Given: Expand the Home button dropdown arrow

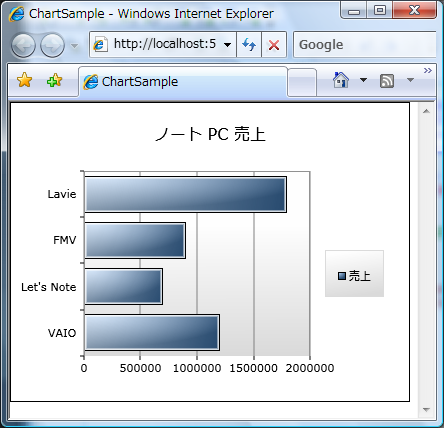Looking at the screenshot, I should tap(363, 80).
